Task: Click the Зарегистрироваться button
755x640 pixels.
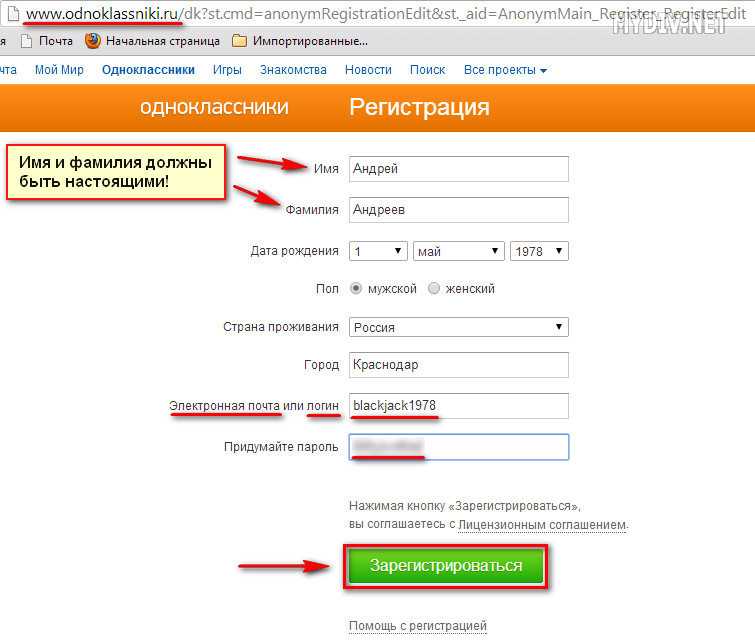Action: [x=446, y=566]
